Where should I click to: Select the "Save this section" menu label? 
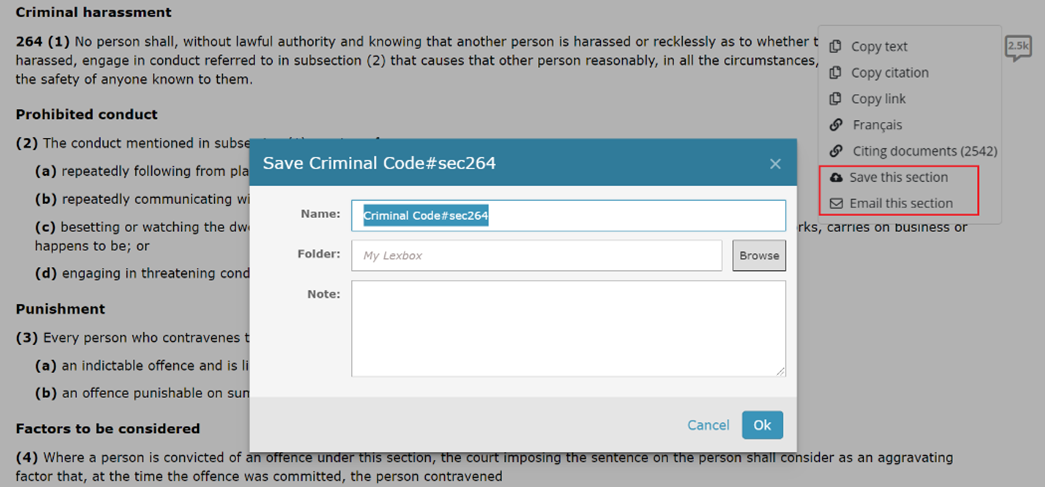click(x=898, y=177)
